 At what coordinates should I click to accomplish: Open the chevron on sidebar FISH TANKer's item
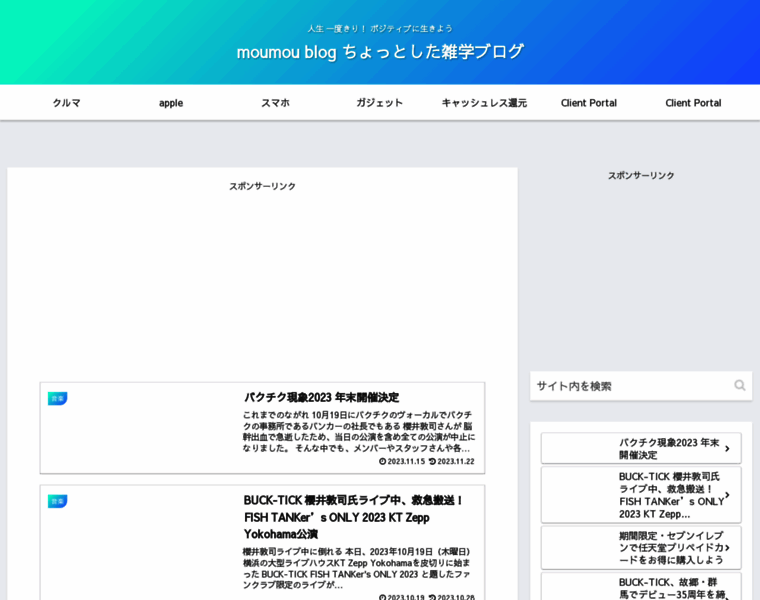(727, 495)
